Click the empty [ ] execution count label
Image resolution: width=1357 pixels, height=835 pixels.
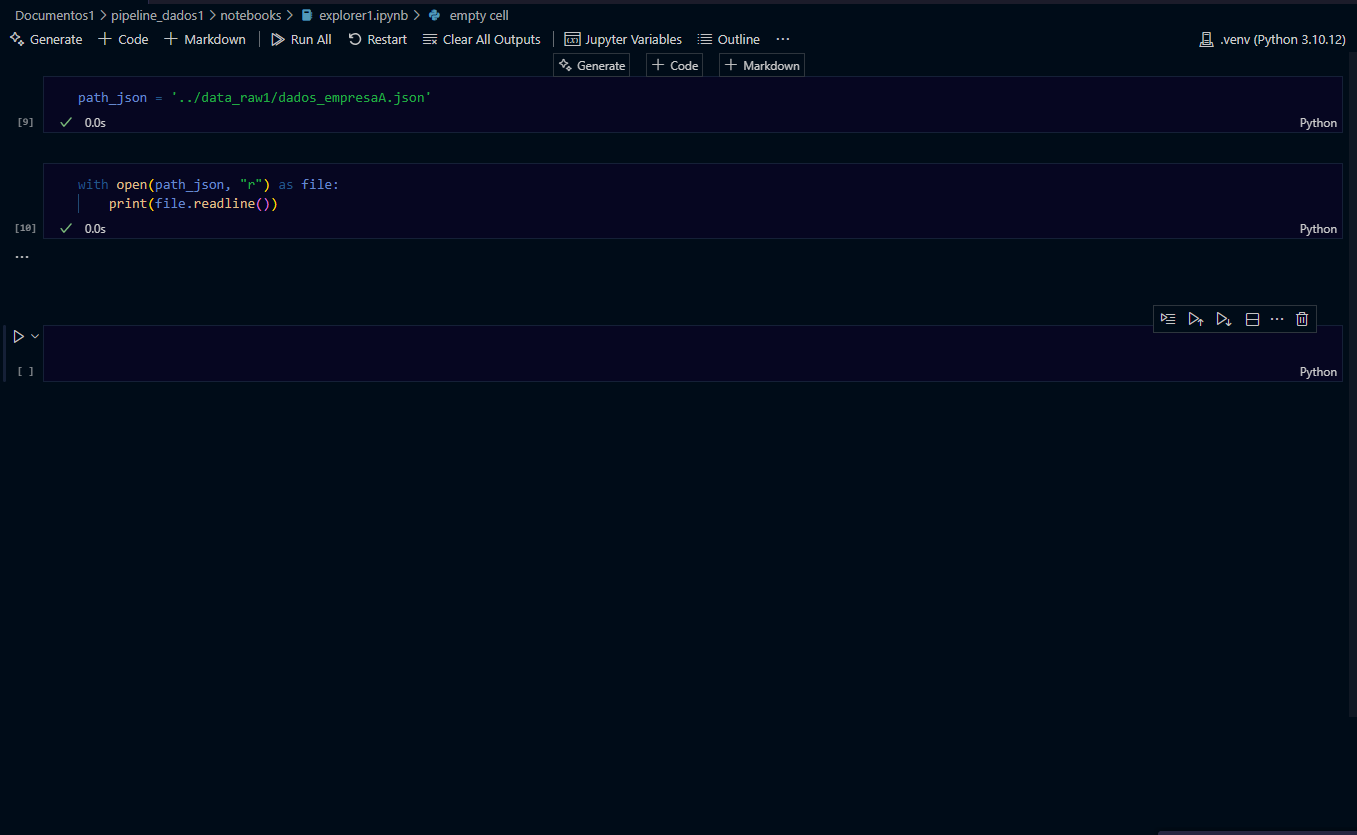[x=26, y=371]
